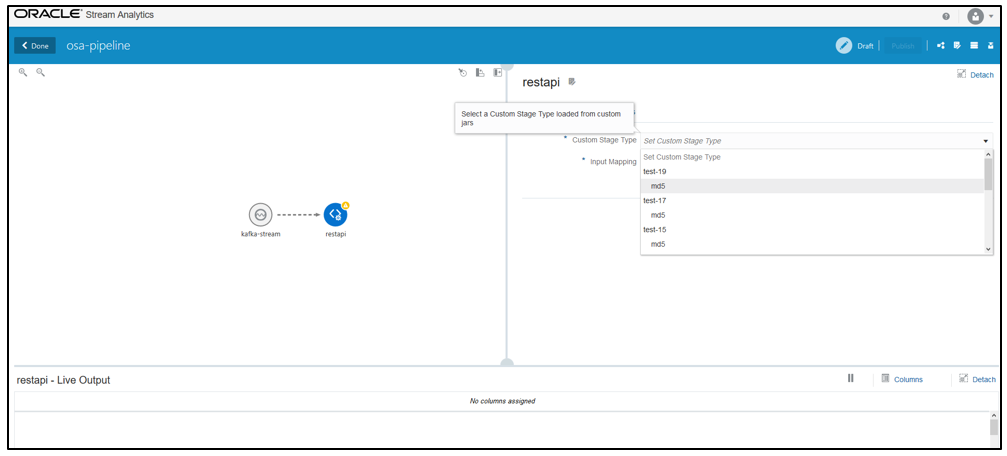
Task: Click the dropdown list scroll down arrow
Action: 988,249
